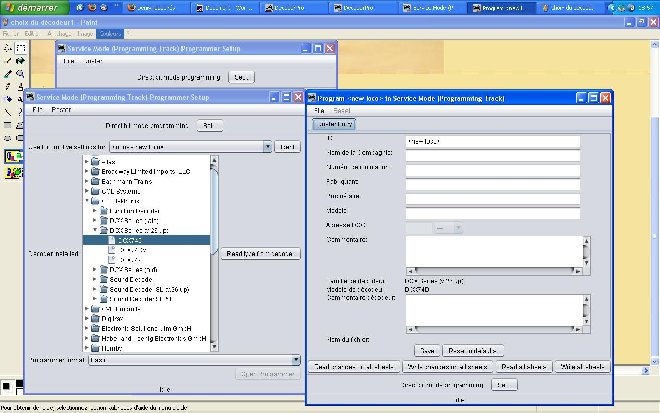The image size is (660, 413).
Task: Click the first quick launch icon in taskbar
Action: [80, 8]
